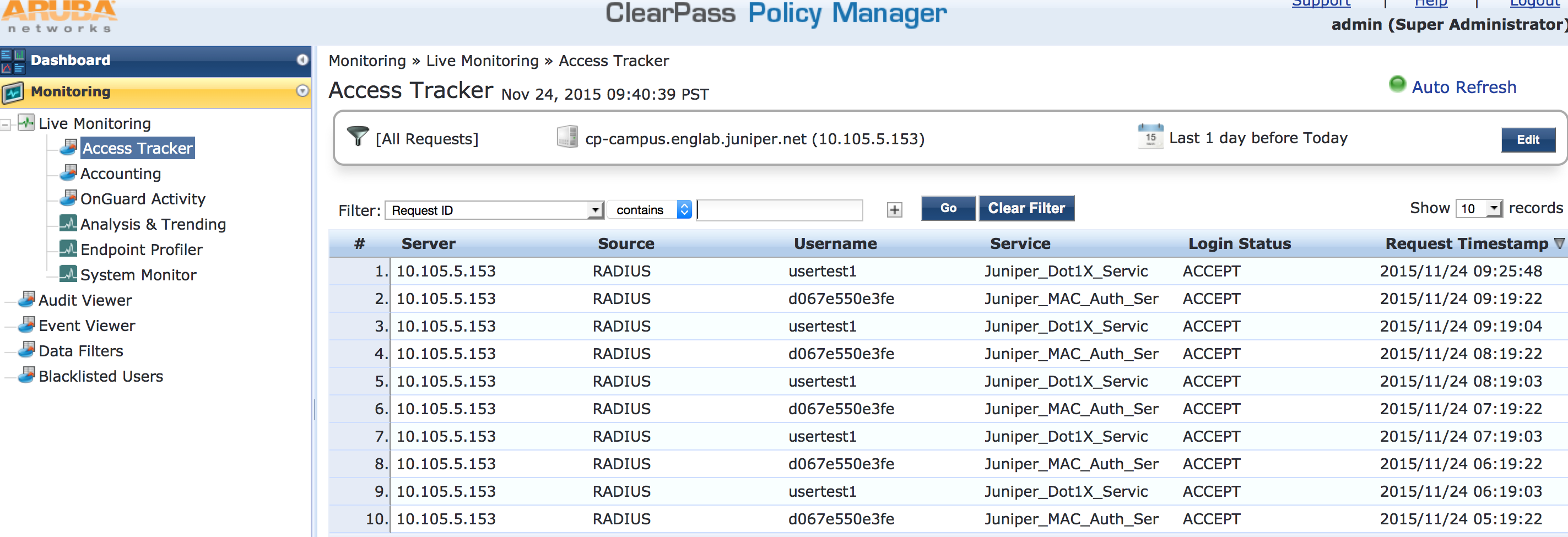Click the calendar icon for date range
The height and width of the screenshot is (537, 1568).
click(1150, 136)
